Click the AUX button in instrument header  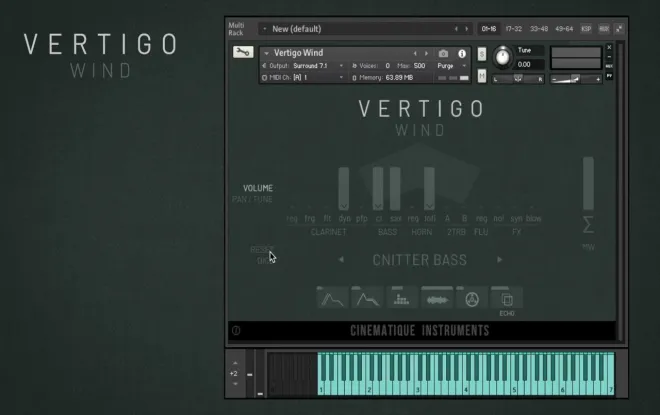tap(609, 66)
